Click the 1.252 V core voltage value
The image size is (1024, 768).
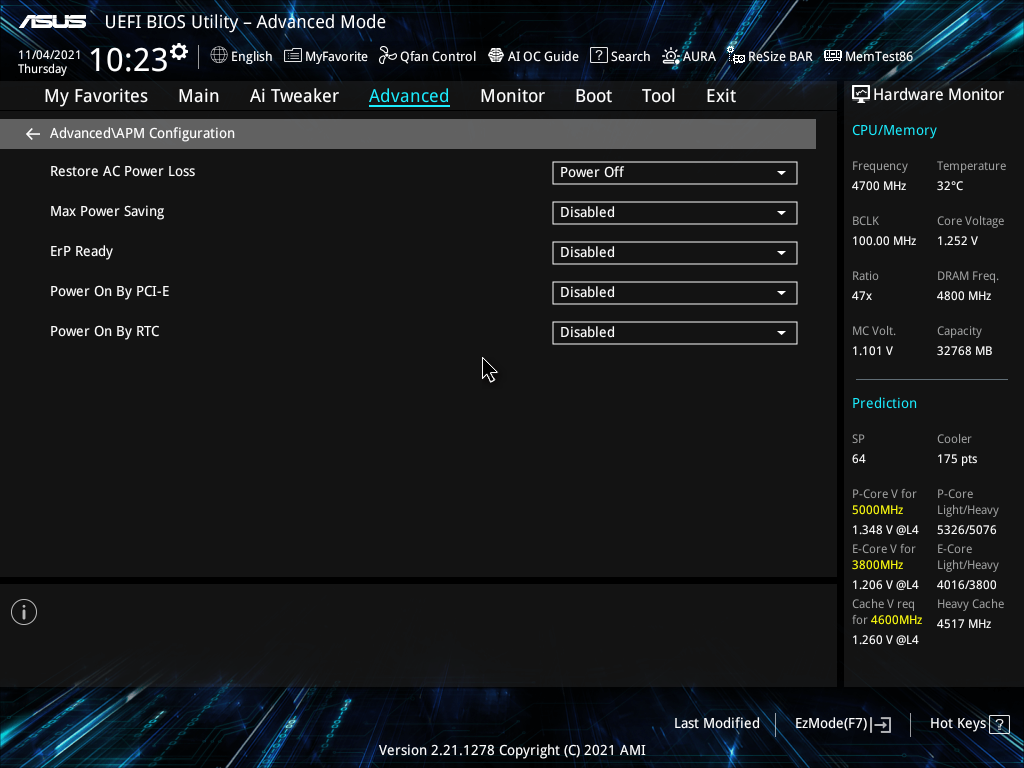(957, 241)
